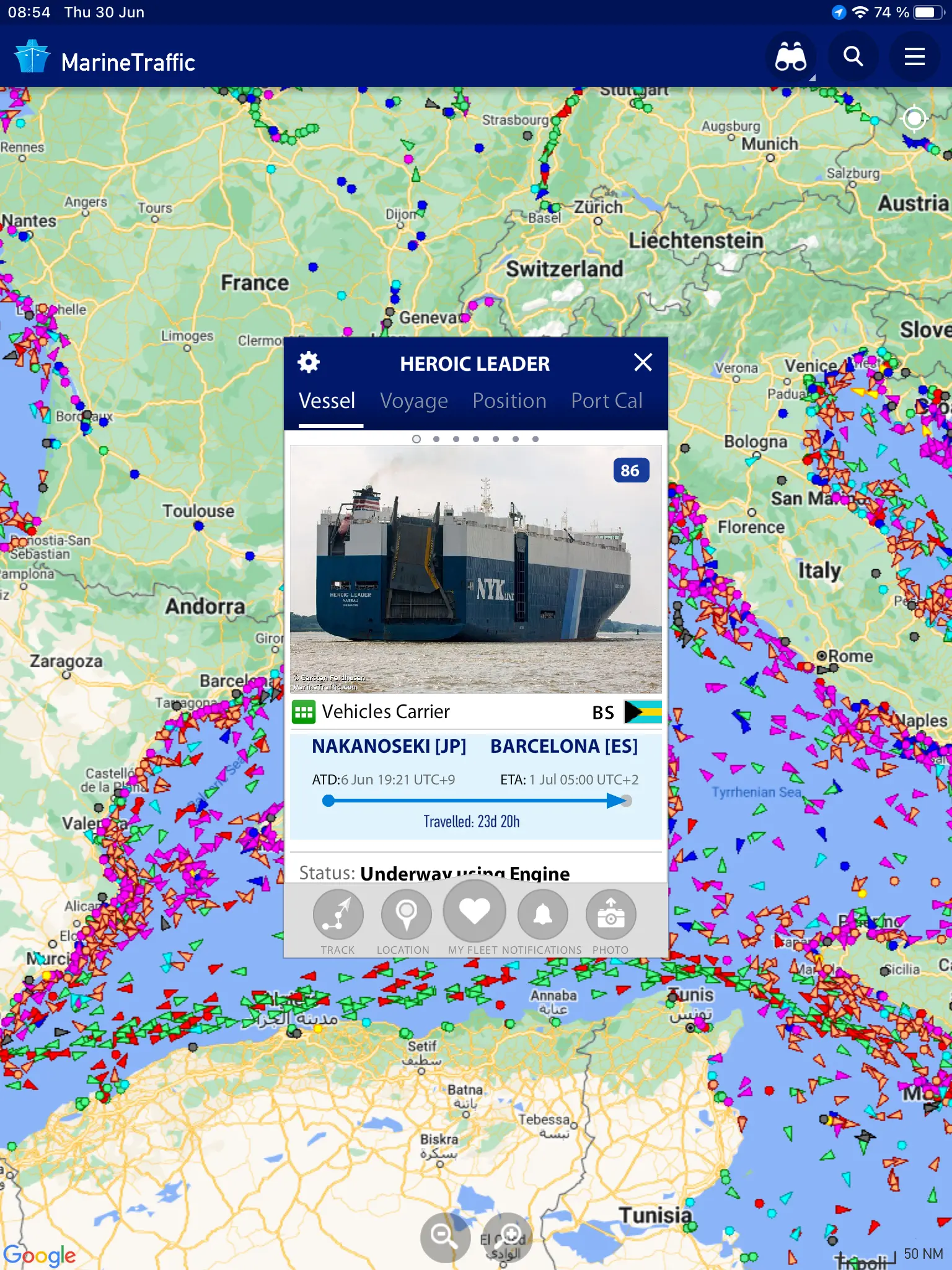Open HEROIC LEADER popup settings gear
The image size is (952, 1270).
click(x=308, y=362)
